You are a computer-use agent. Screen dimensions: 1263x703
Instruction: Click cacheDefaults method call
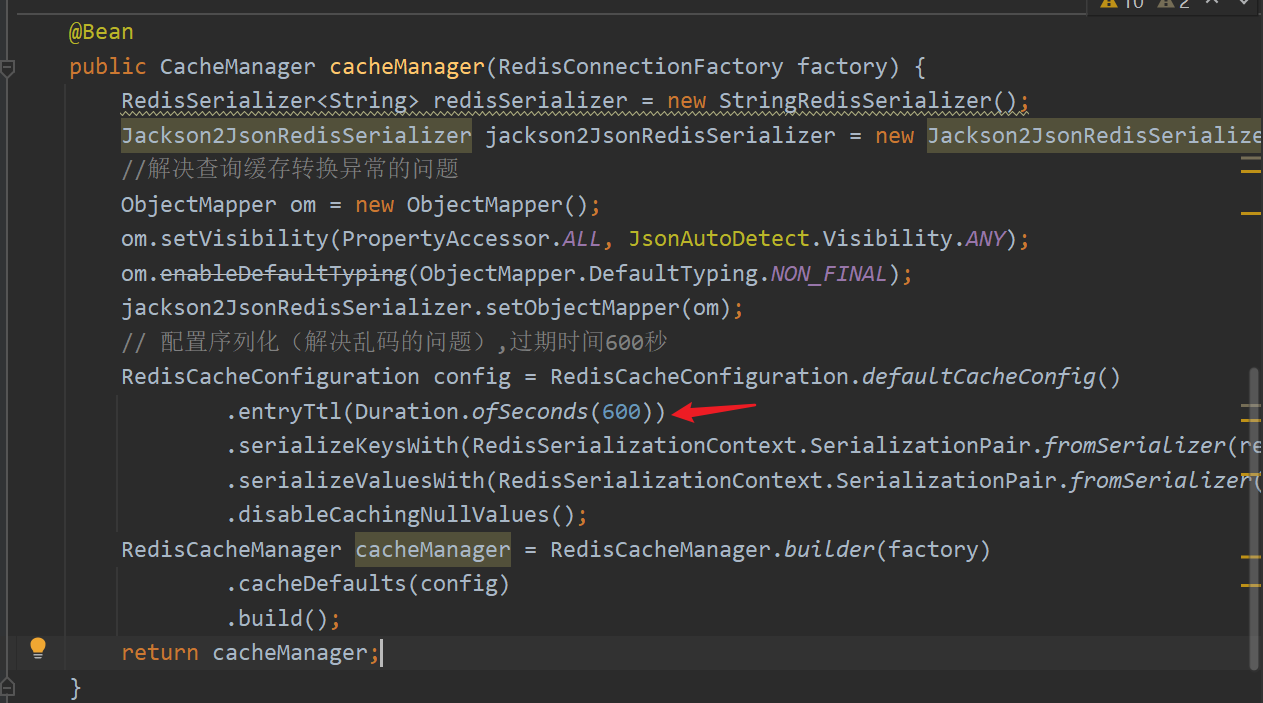(322, 583)
